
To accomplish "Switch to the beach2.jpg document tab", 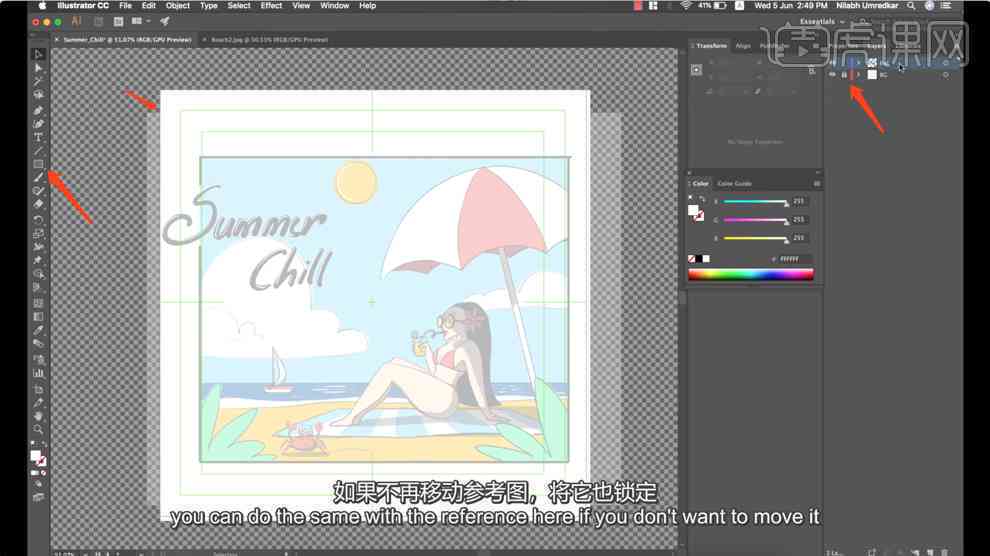I will [x=270, y=40].
